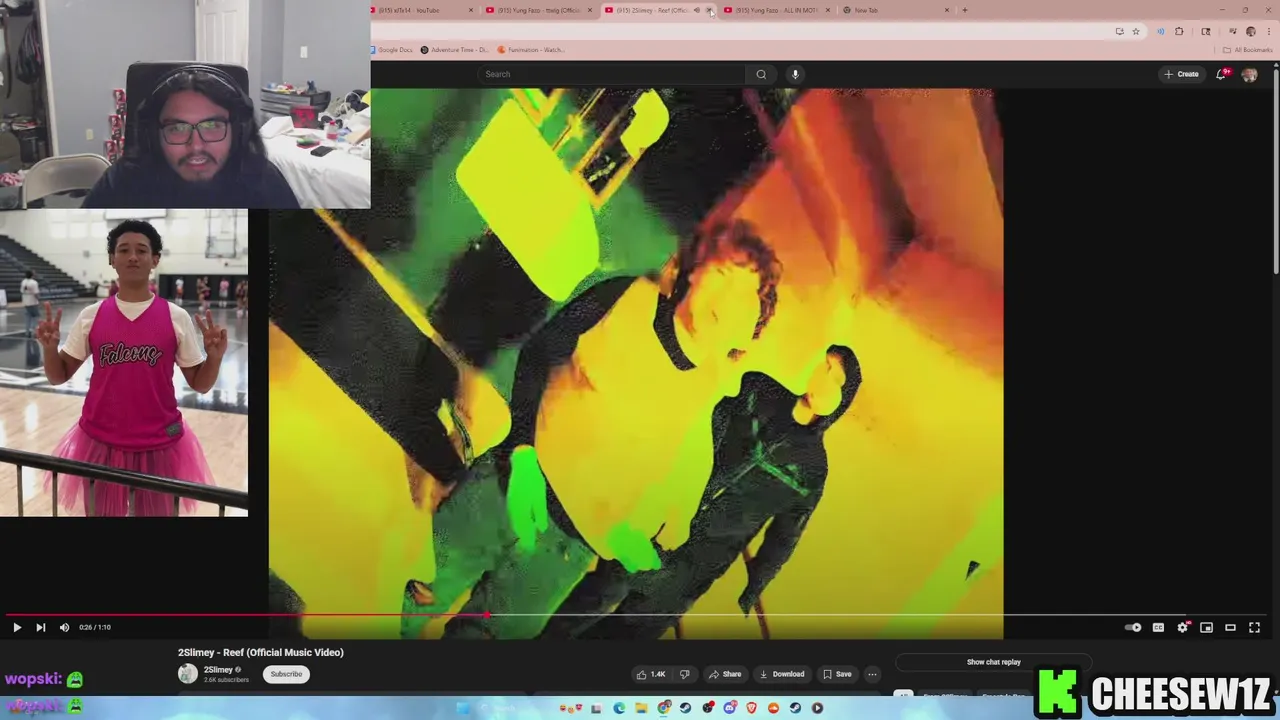Share the Reef music video
Image resolution: width=1280 pixels, height=720 pixels.
725,674
